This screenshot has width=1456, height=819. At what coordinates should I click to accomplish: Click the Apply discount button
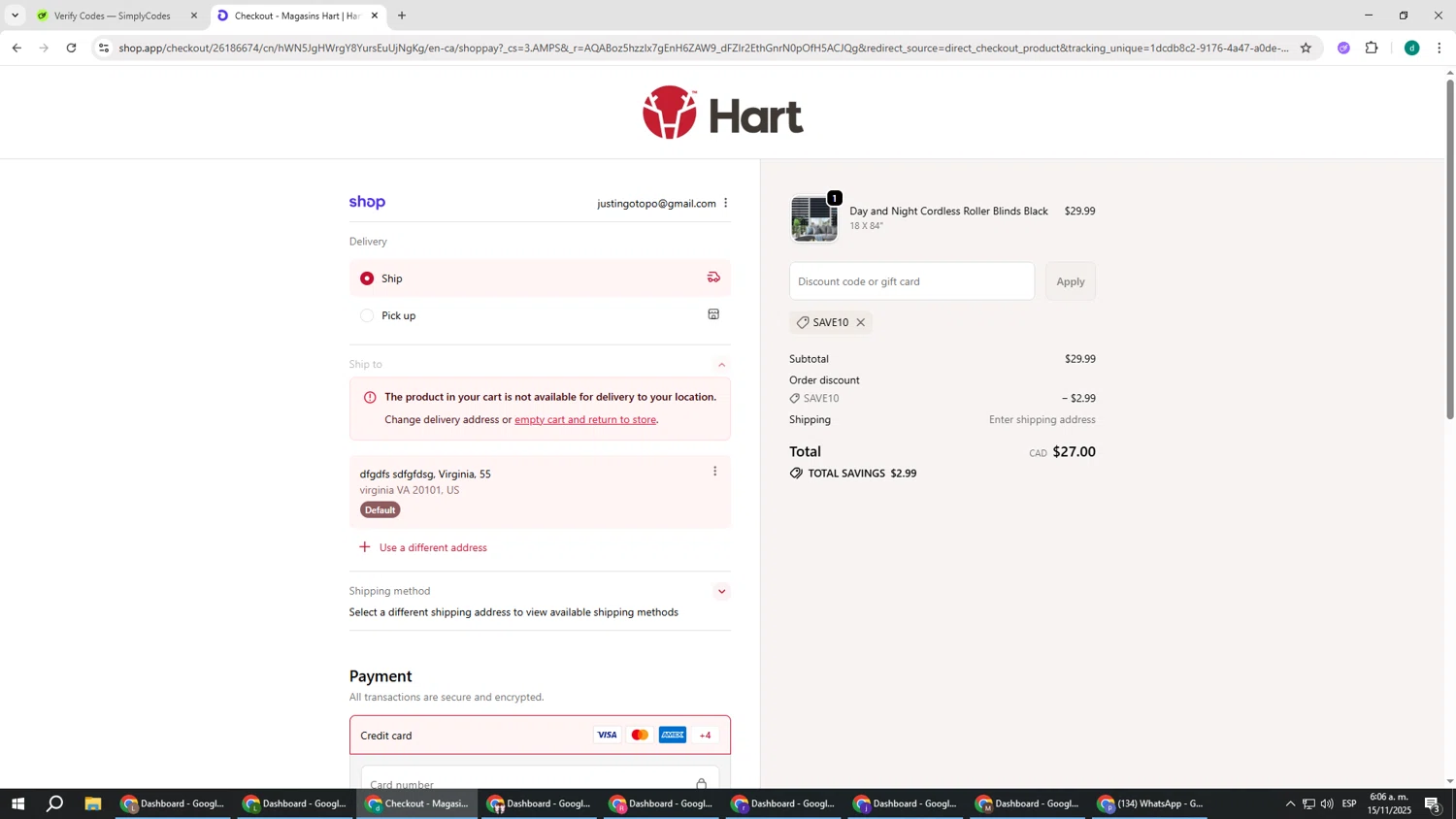(1071, 281)
